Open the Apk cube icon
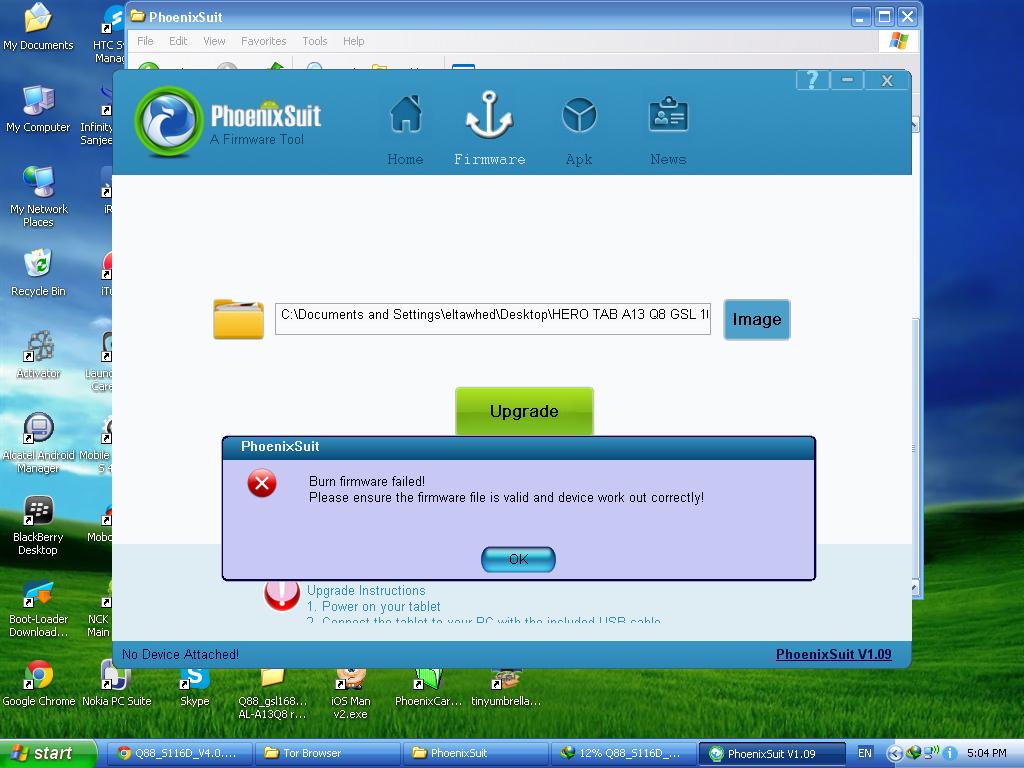The image size is (1024, 768). 579,116
